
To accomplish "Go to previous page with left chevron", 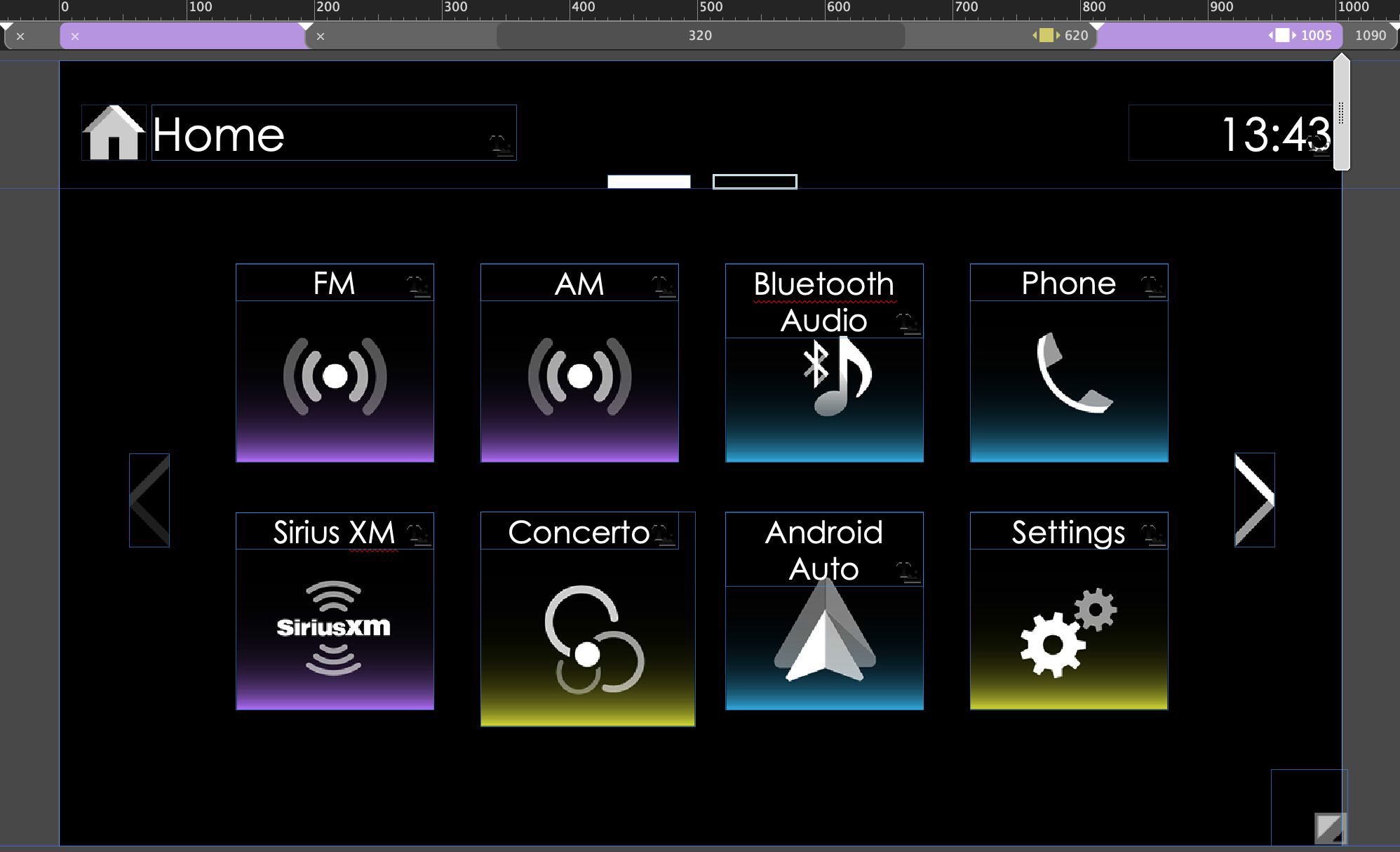I will point(149,500).
